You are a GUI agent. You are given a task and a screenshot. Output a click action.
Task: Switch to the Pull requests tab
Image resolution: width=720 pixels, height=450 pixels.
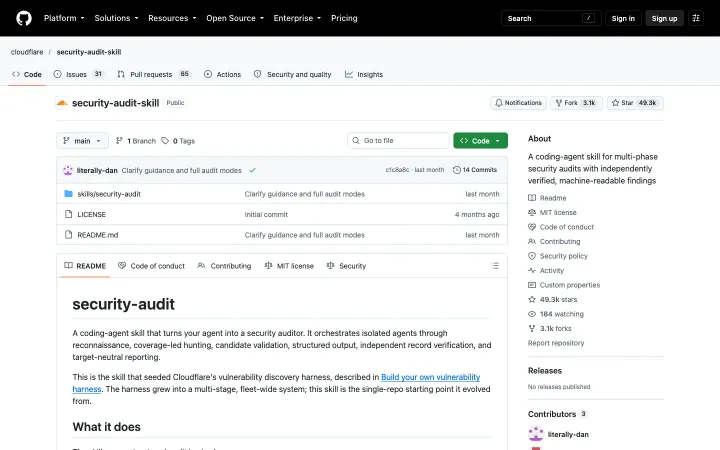pos(153,74)
